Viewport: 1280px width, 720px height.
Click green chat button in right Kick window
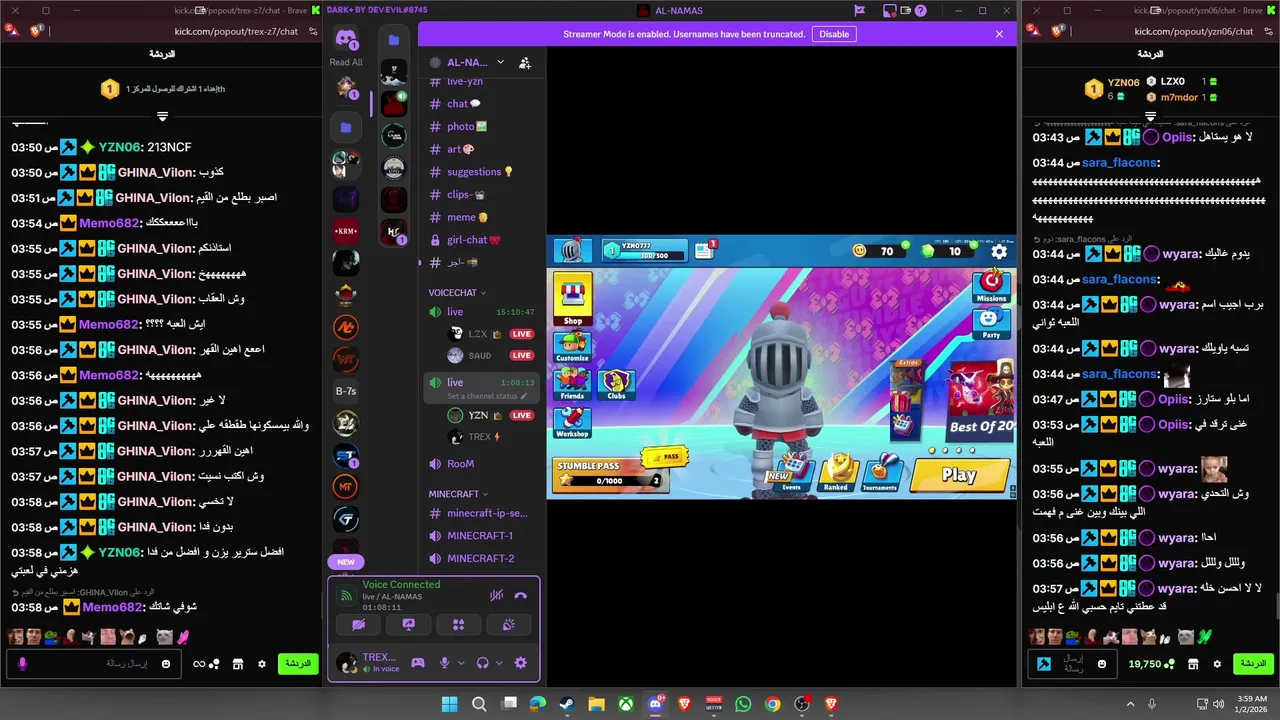[x=1252, y=663]
